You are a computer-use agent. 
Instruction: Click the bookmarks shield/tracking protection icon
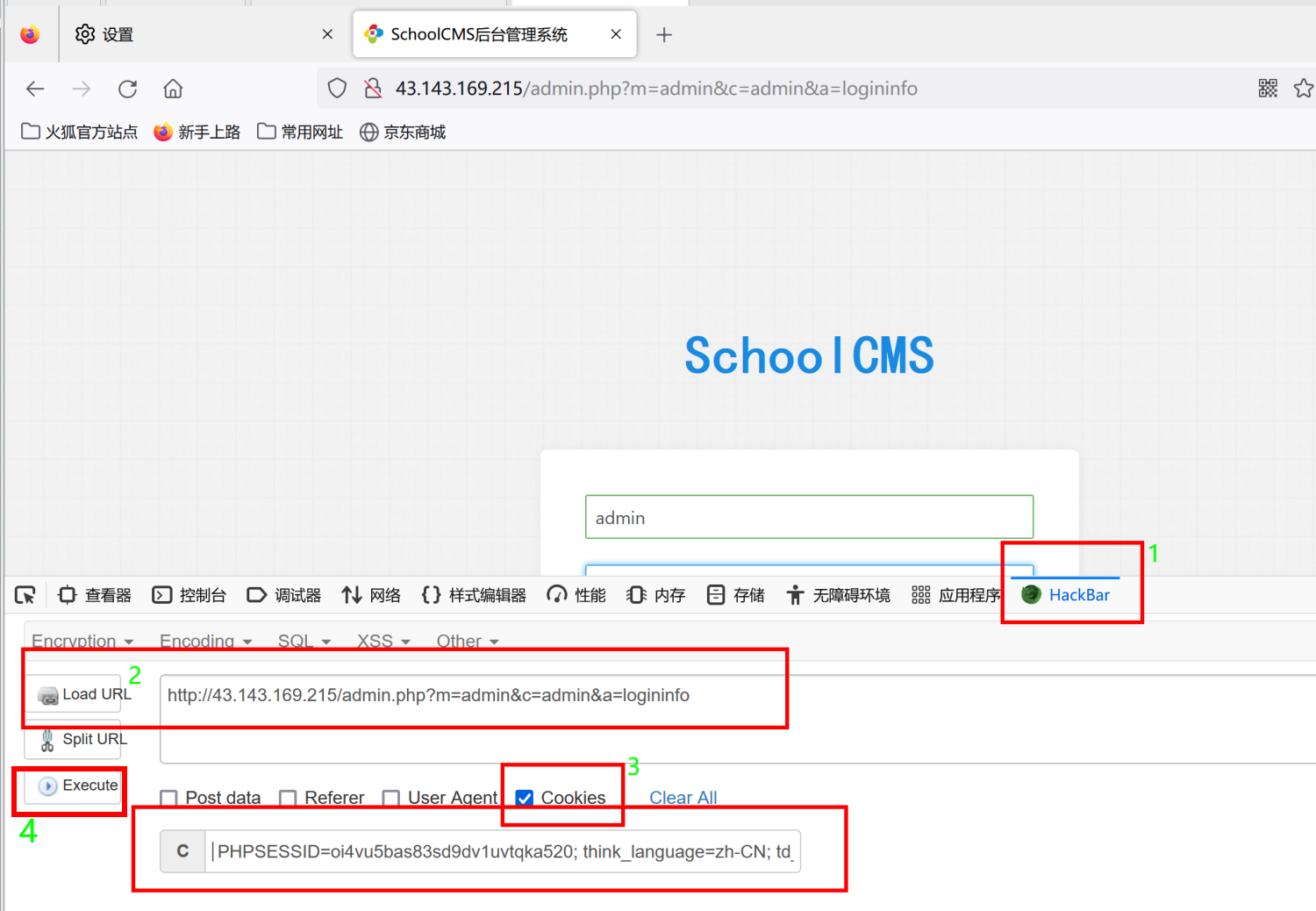[x=337, y=88]
